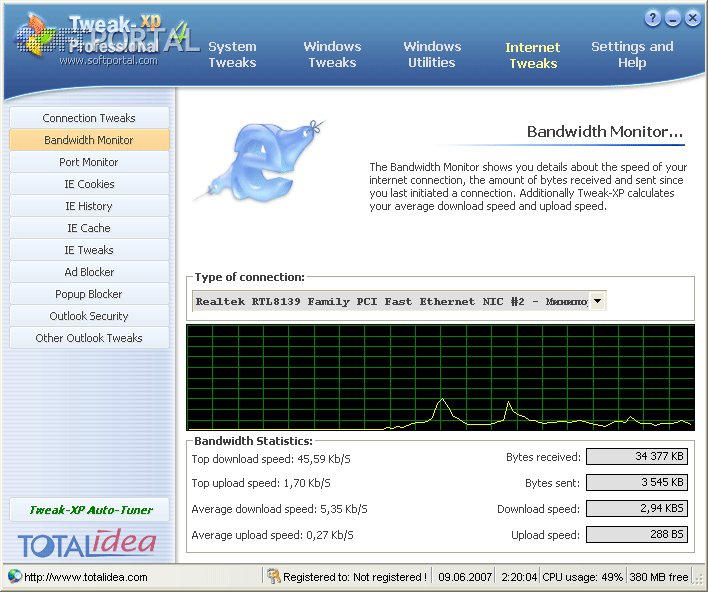Close the Tweak-XP window
708x592 pixels.
coord(693,18)
